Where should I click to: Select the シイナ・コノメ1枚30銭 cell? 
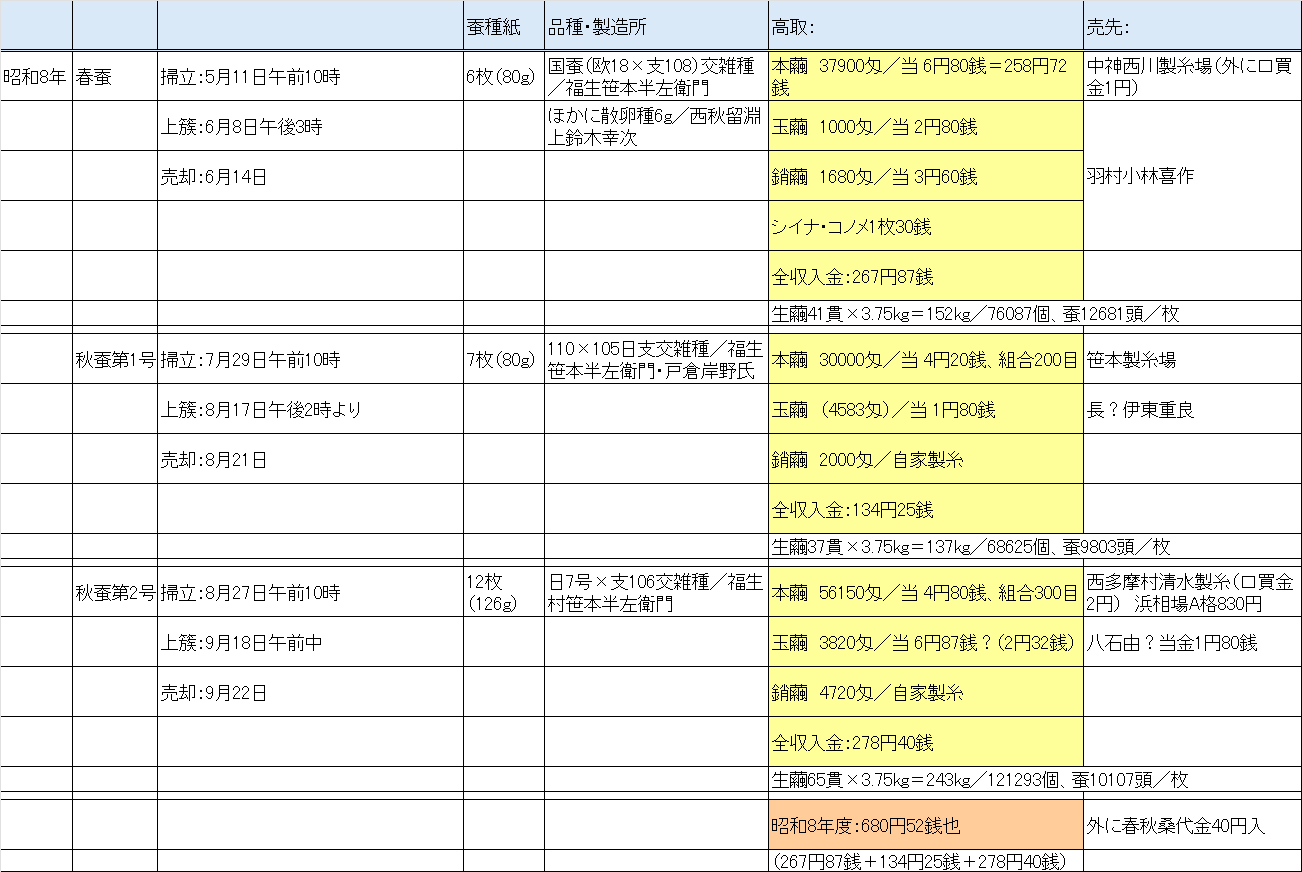click(926, 226)
